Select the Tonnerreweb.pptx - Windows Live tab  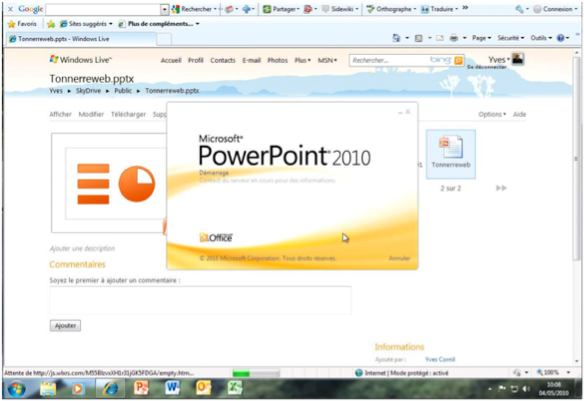point(81,39)
